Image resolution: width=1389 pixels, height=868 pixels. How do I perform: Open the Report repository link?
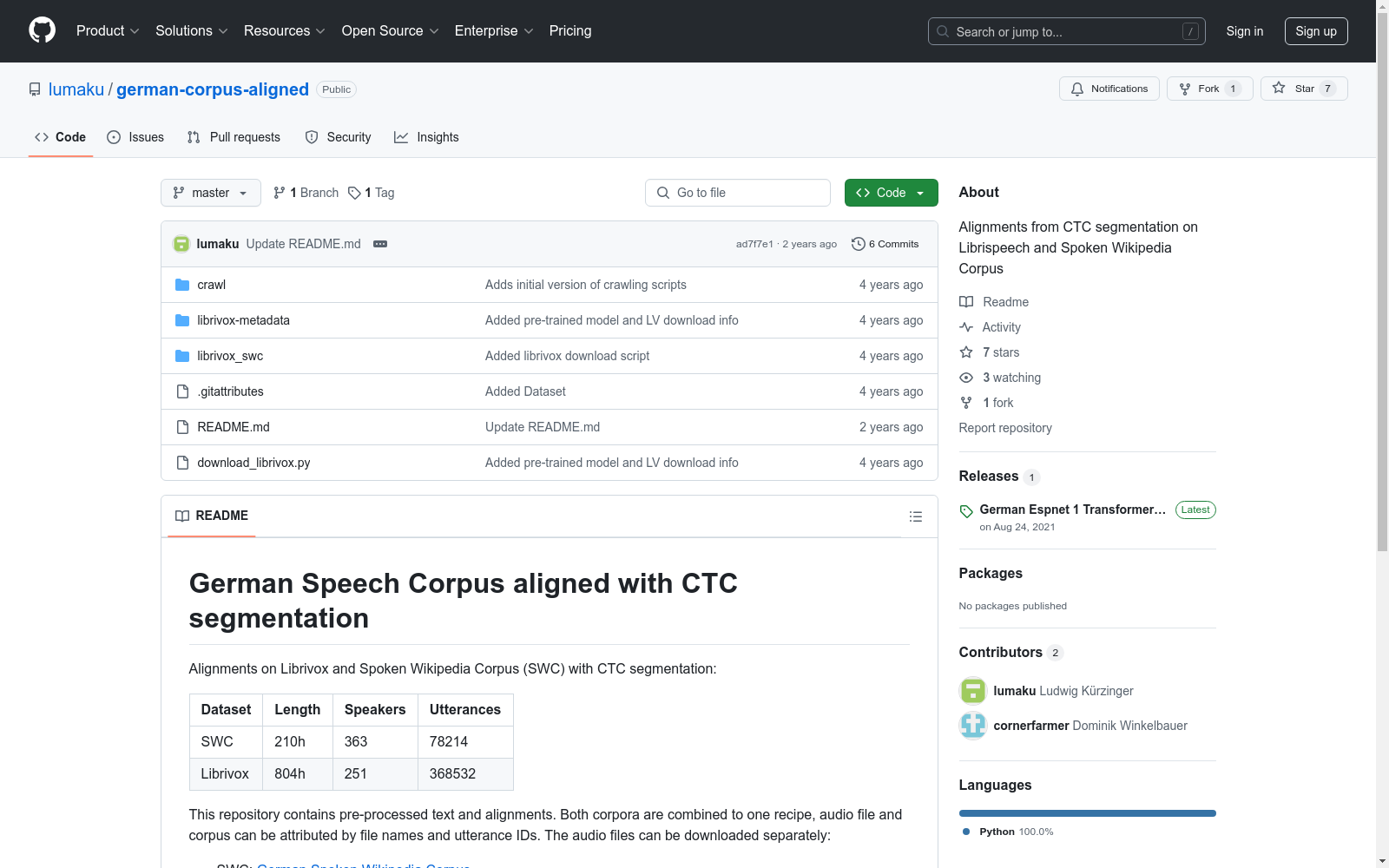(1005, 428)
